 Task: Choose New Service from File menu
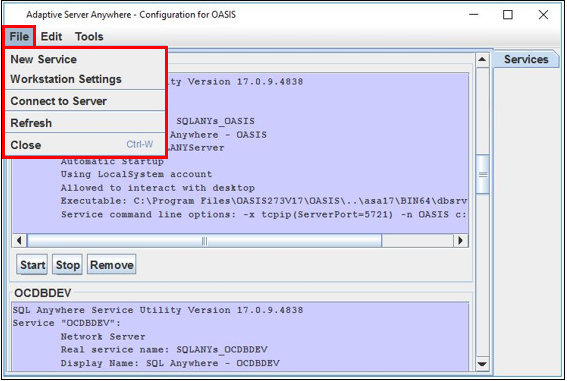(85, 59)
